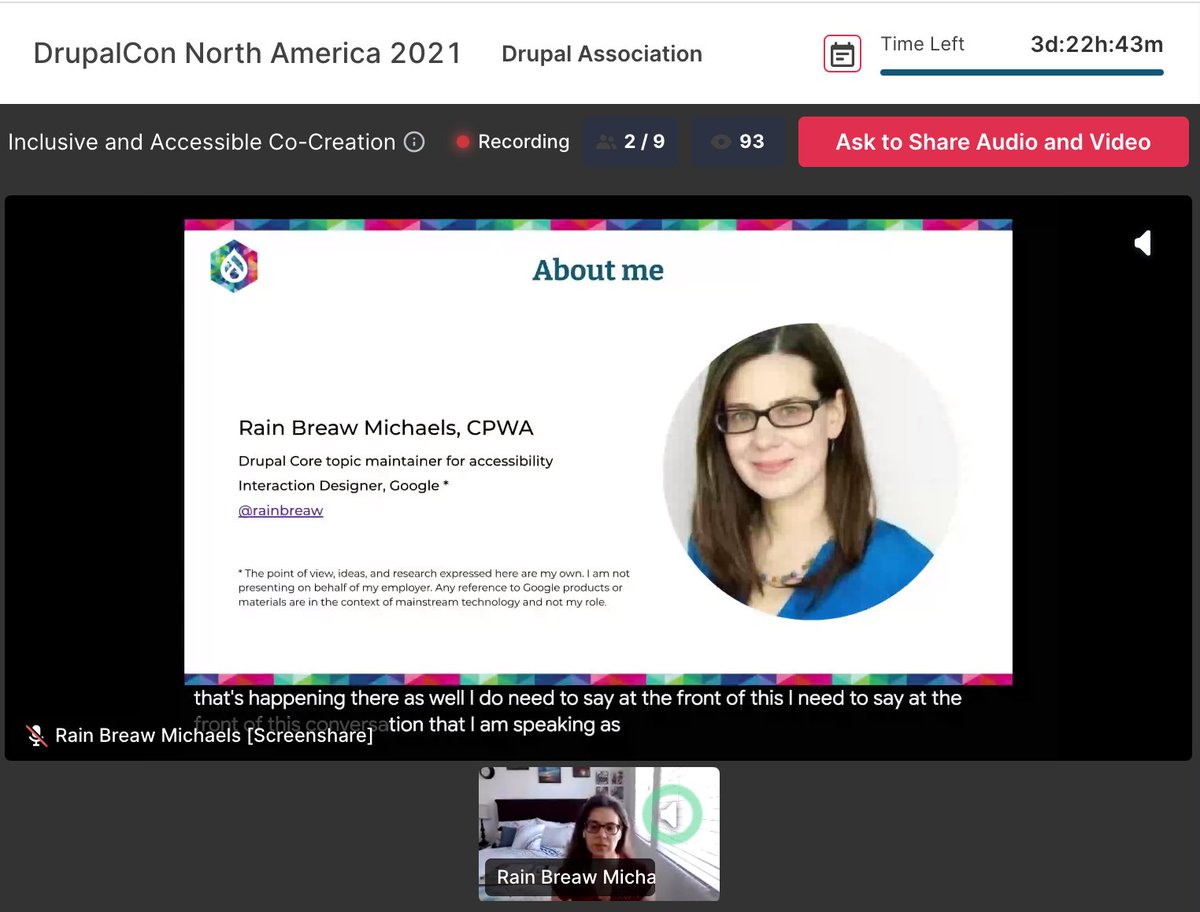The width and height of the screenshot is (1200, 912).
Task: Click Ask to Share Audio and Video
Action: (x=993, y=142)
